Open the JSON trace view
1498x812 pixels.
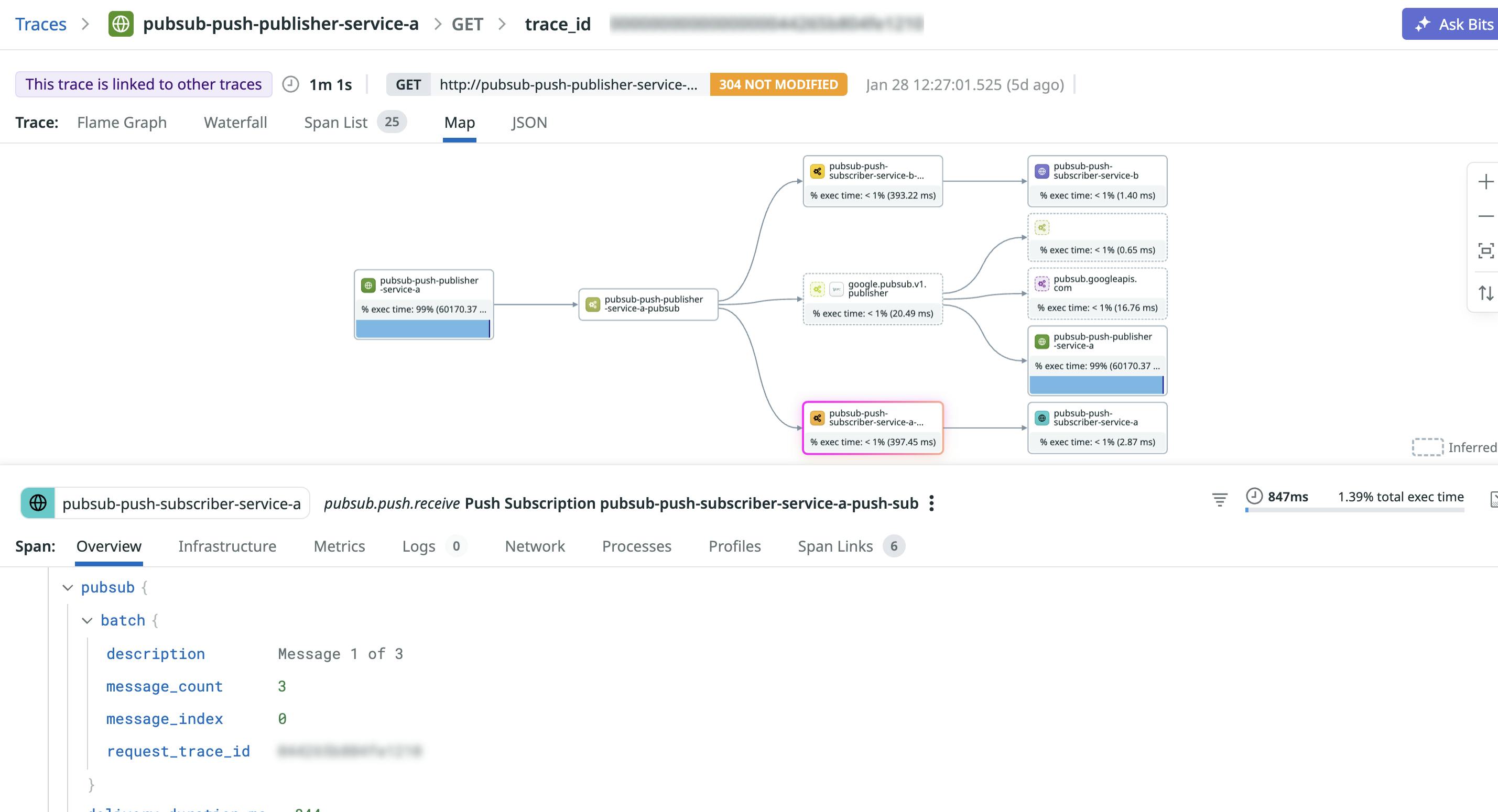click(529, 123)
